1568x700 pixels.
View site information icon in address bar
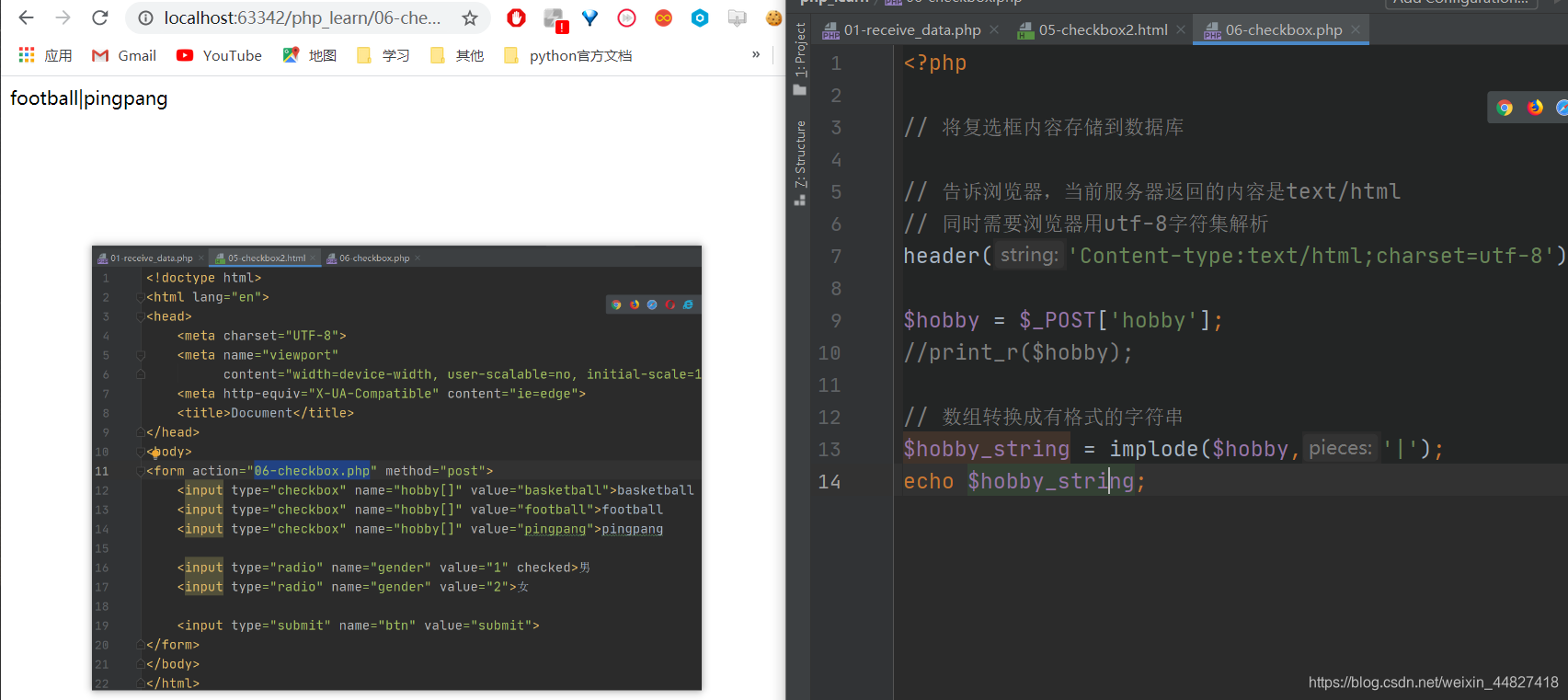click(145, 17)
